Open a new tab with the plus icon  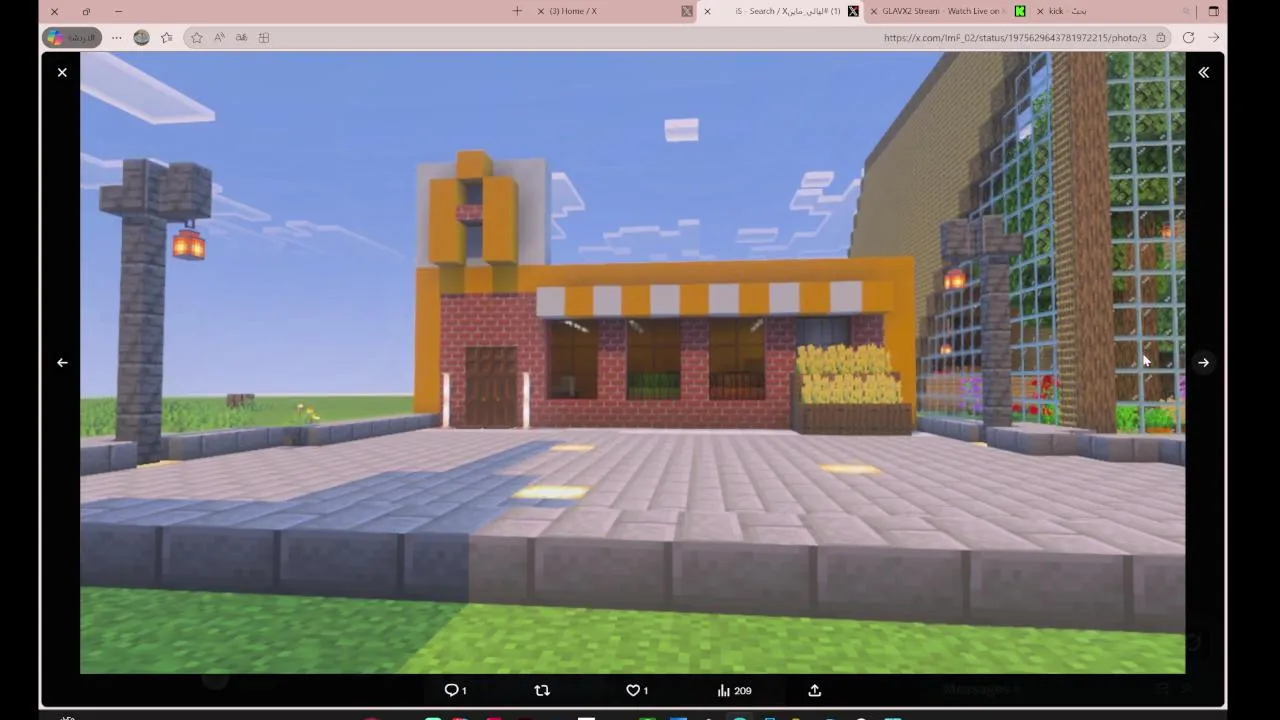tap(517, 11)
